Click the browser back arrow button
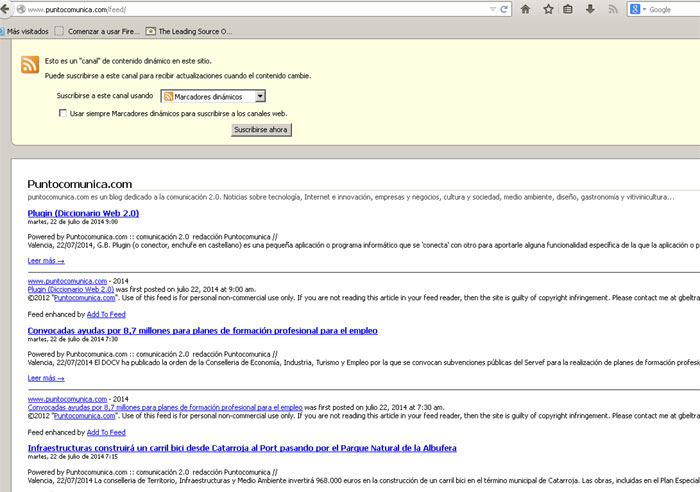 pos(5,9)
